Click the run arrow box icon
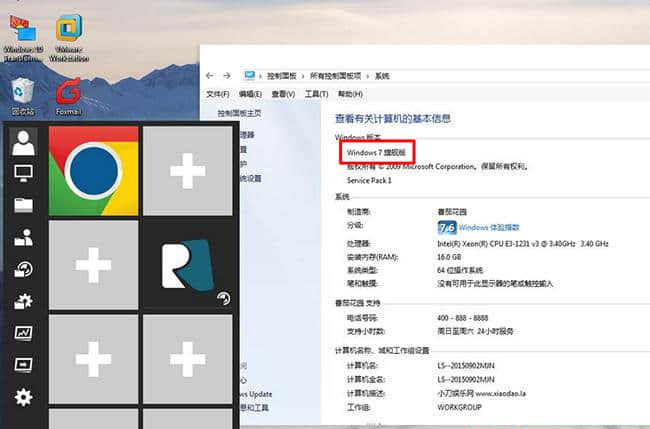Image resolution: width=650 pixels, height=429 pixels. coord(23,365)
